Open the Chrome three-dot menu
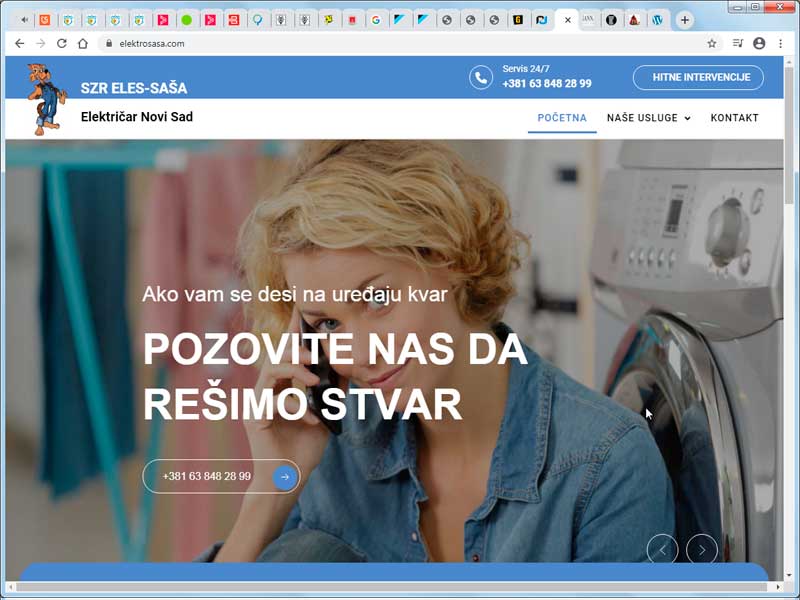Screen dimensions: 800x600 point(781,44)
